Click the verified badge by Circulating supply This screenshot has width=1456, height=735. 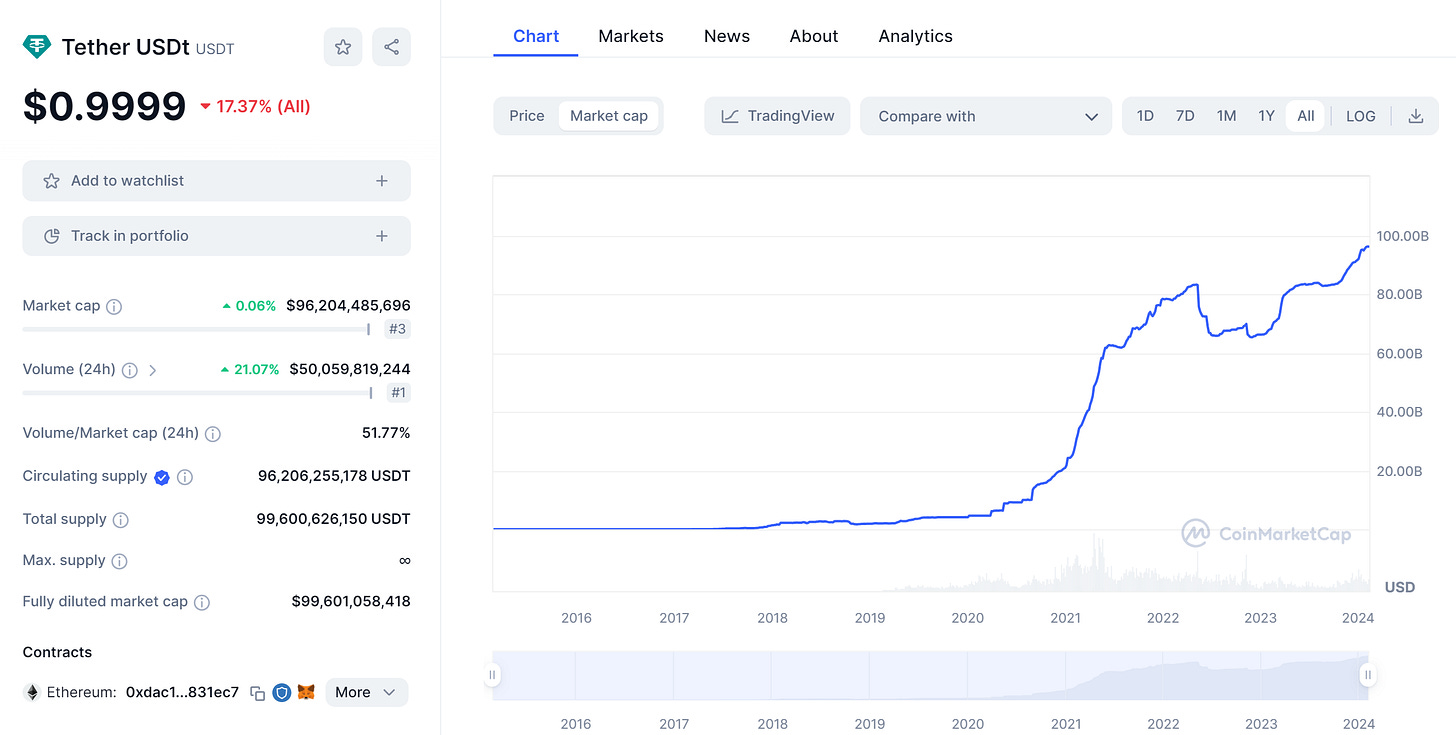(x=162, y=477)
